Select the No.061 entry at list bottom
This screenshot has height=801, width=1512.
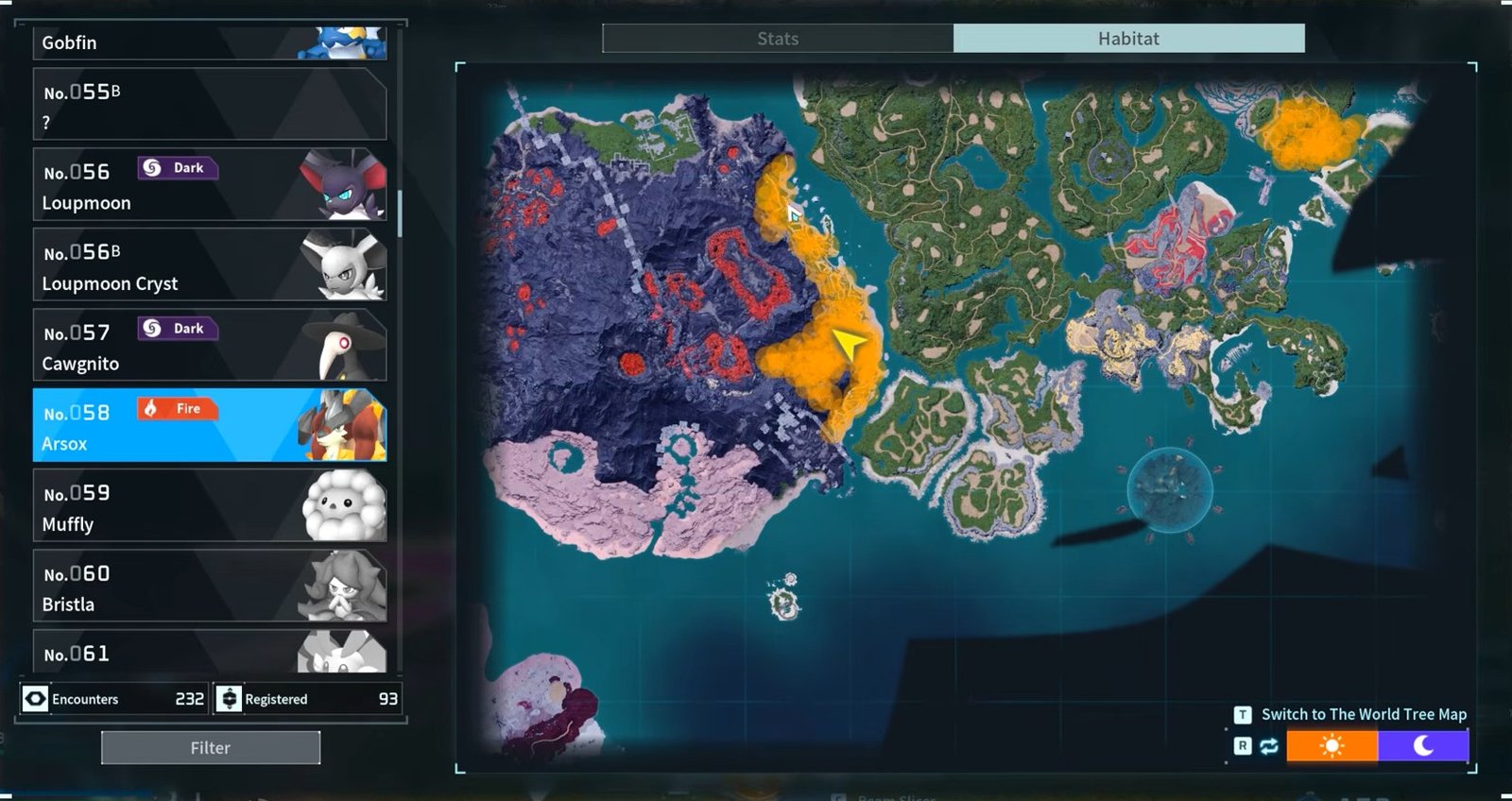[210, 652]
